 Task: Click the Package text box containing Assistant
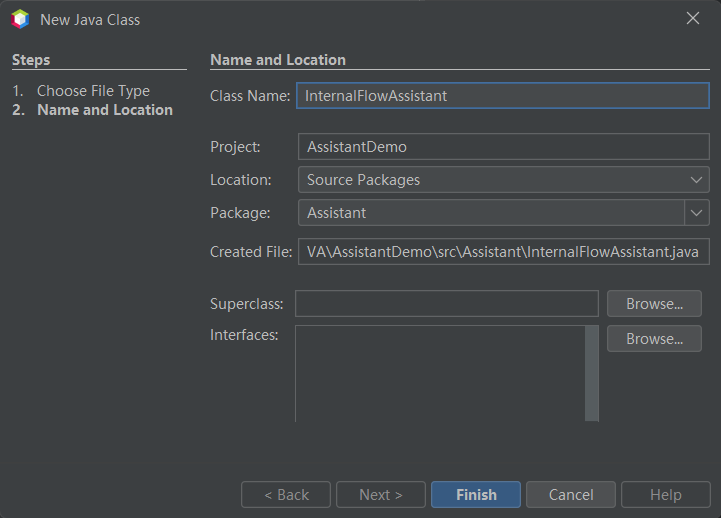pos(490,213)
